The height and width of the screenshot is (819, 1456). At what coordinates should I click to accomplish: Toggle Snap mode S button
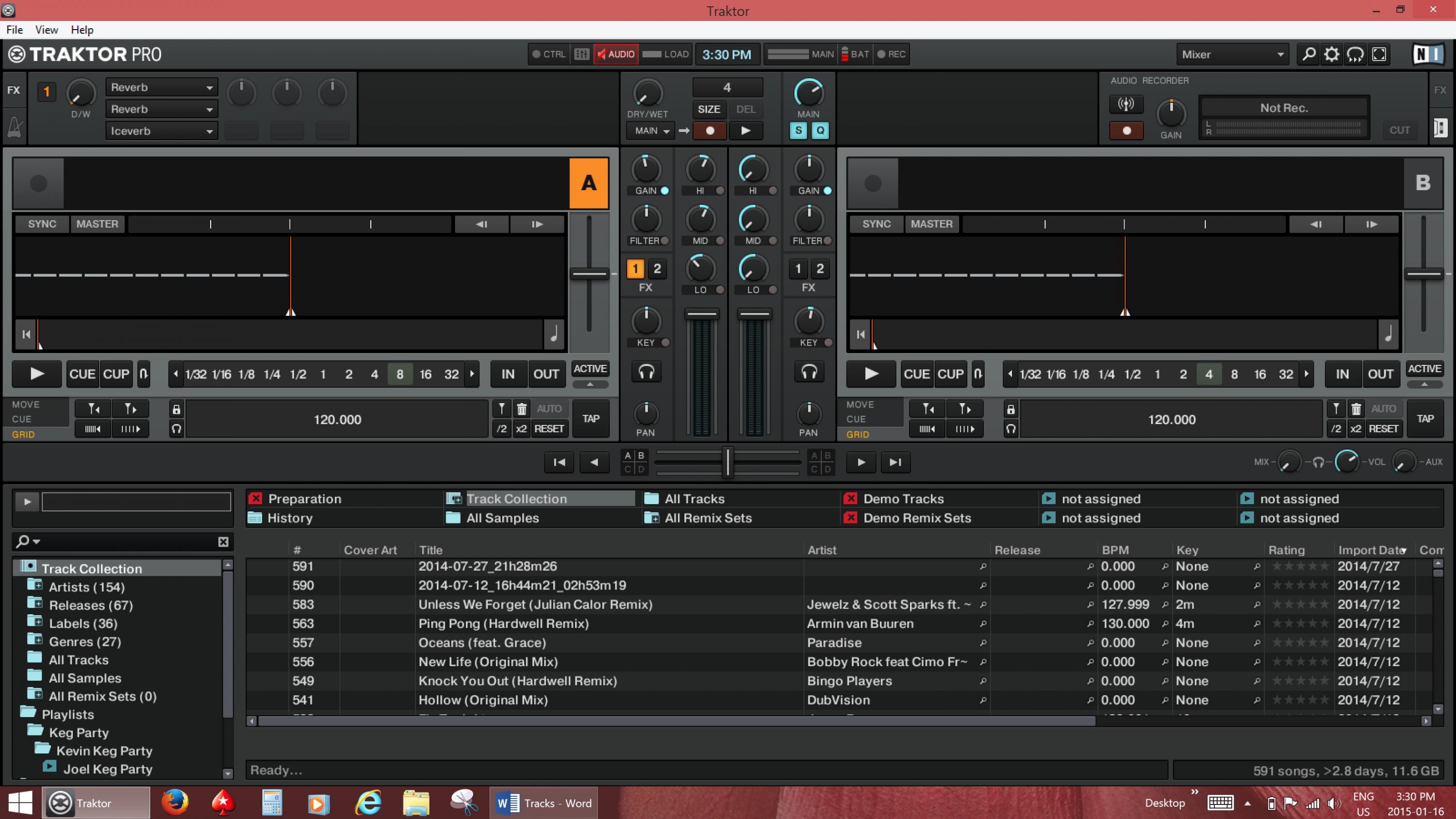798,131
